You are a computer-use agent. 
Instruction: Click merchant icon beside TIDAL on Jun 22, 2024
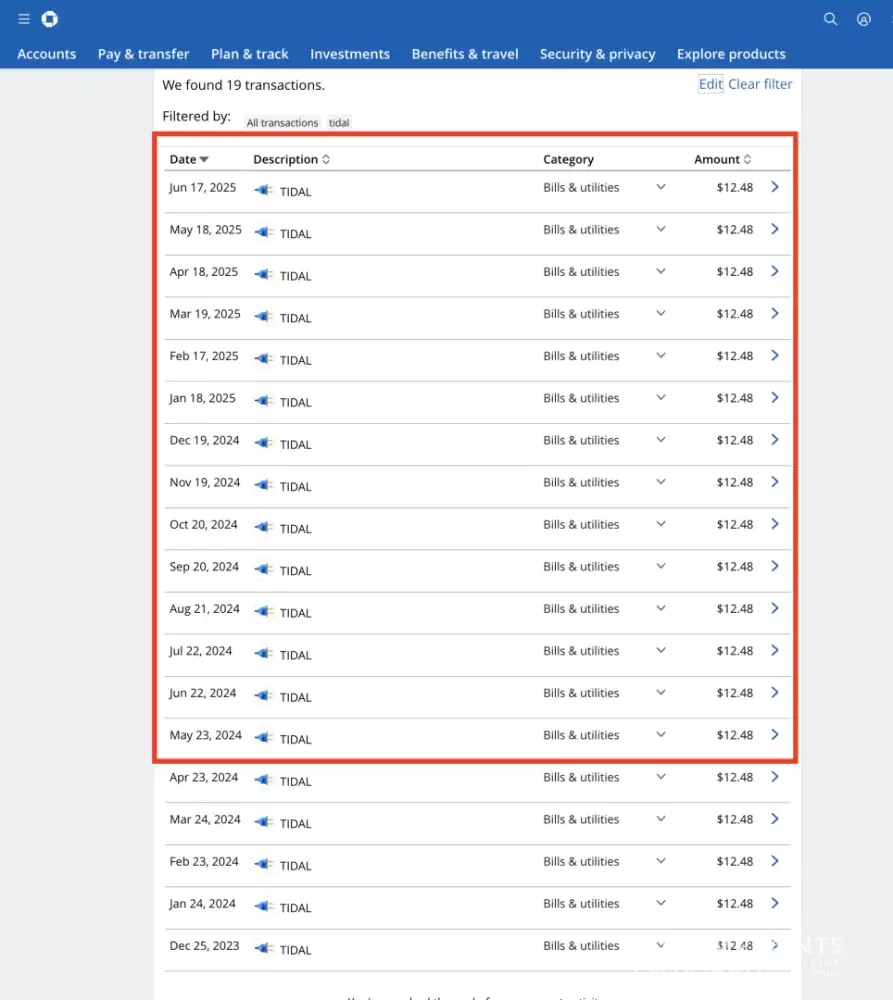click(263, 695)
